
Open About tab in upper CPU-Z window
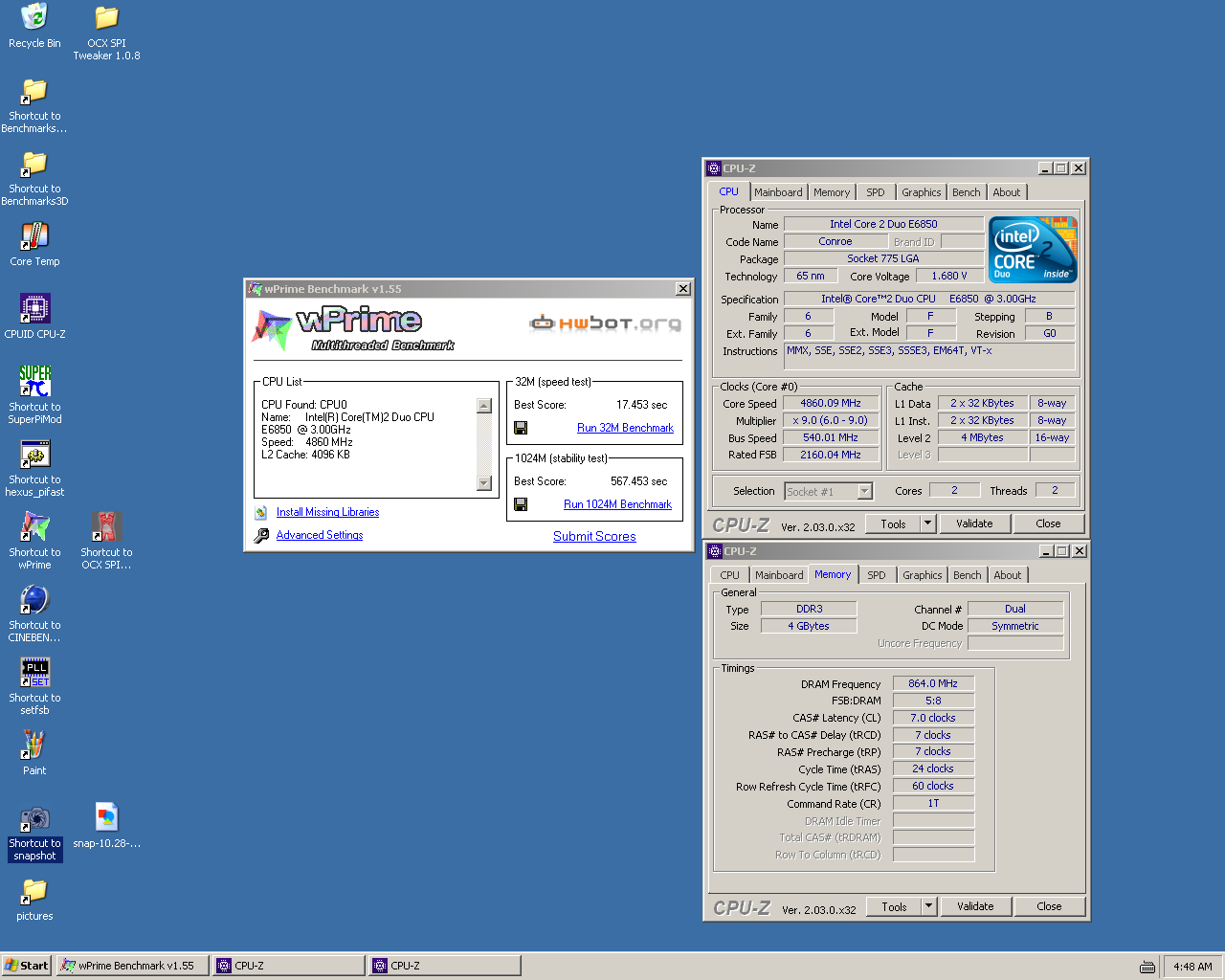click(1007, 192)
